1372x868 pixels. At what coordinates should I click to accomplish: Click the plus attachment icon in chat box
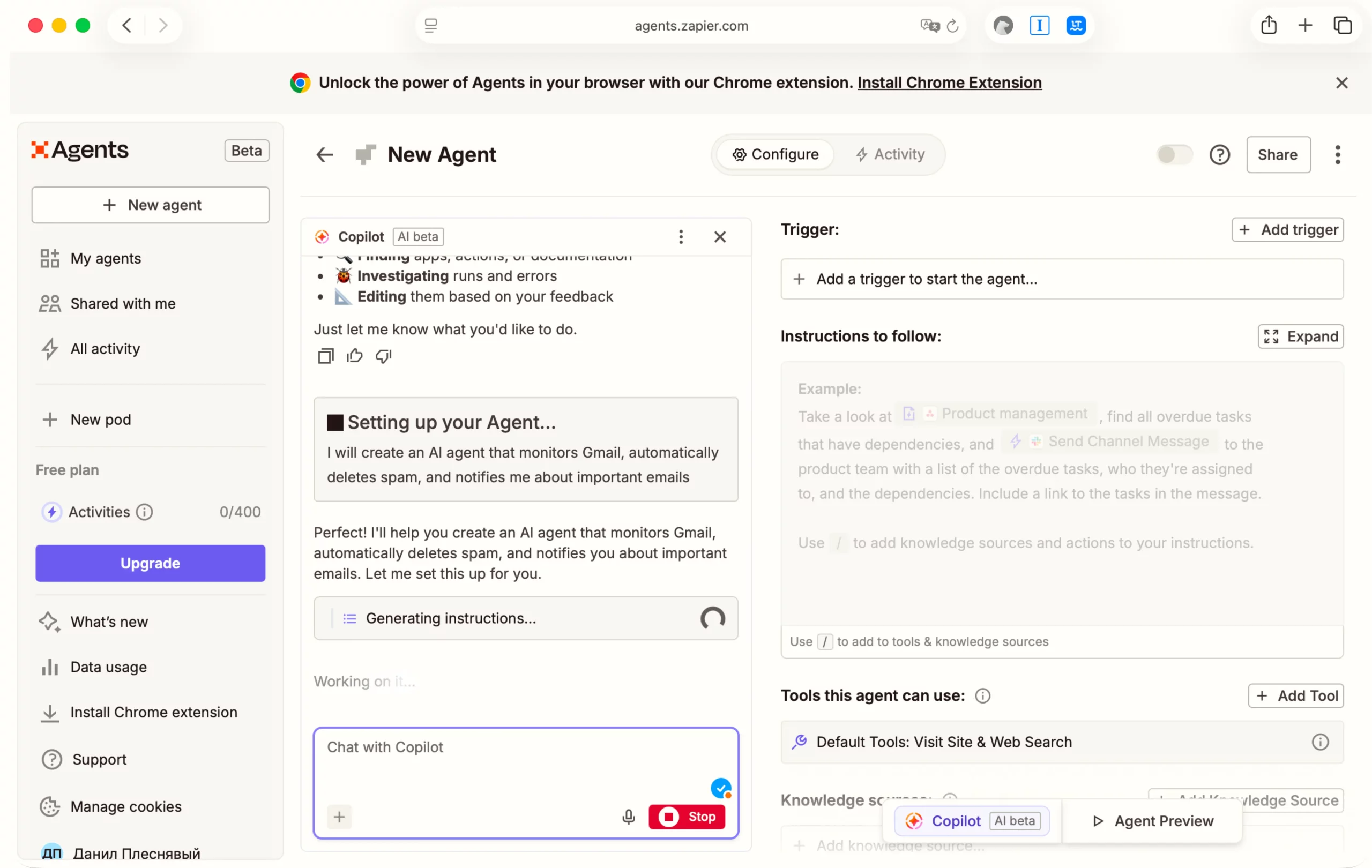(x=339, y=817)
